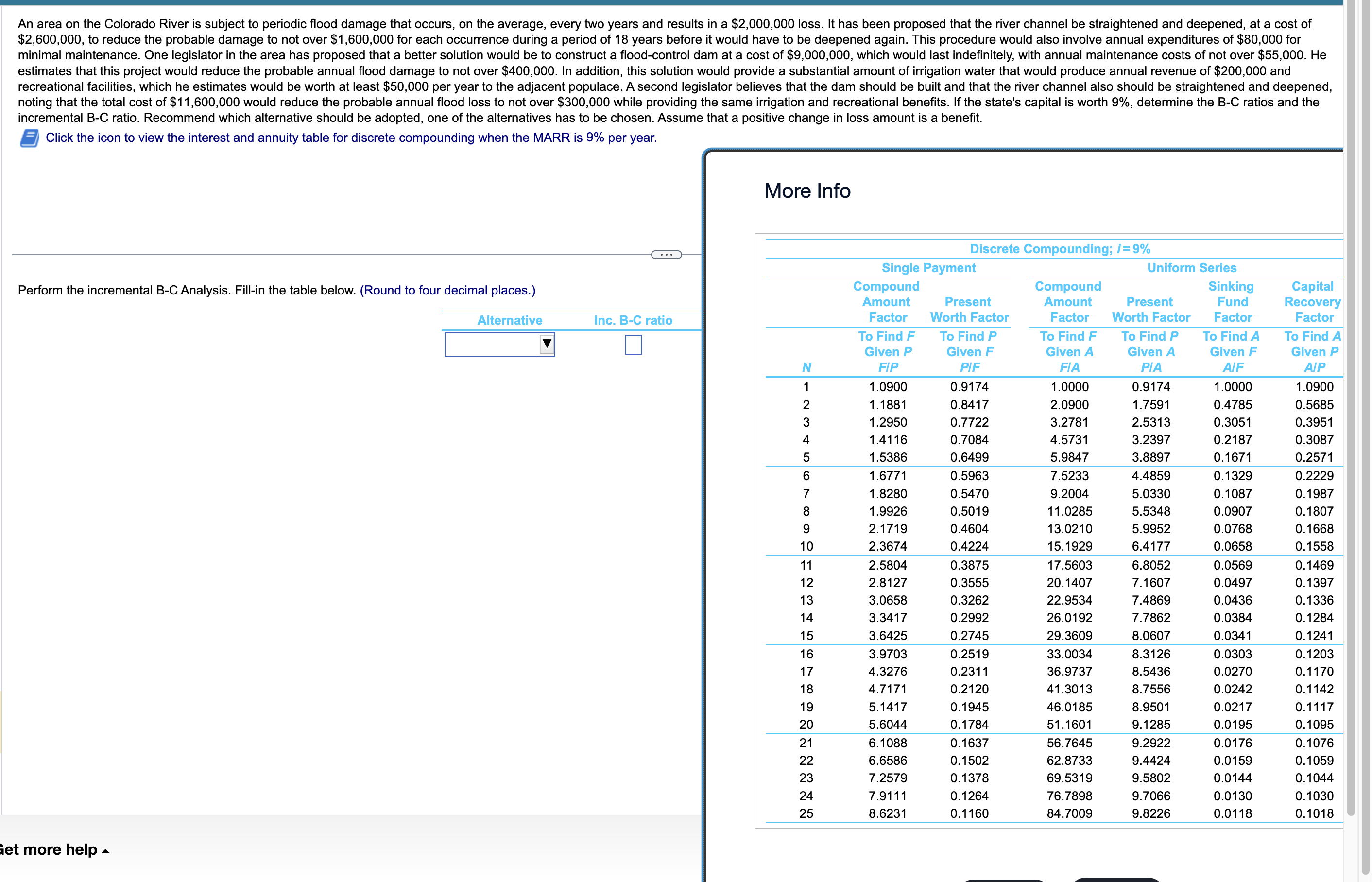
Task: Click the ellipsis divider handle
Action: click(666, 255)
